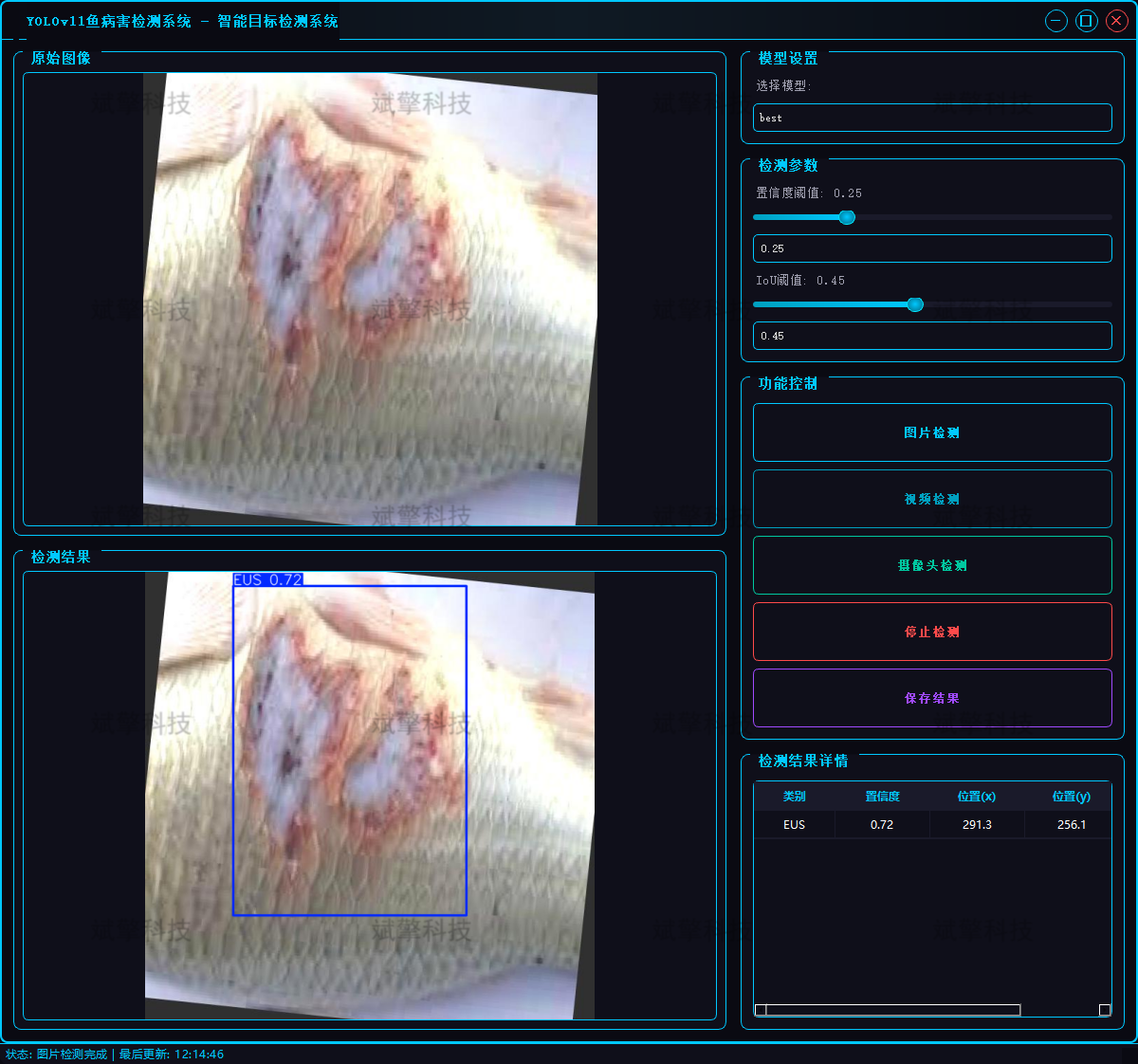
Task: Click the 最后更新: 12:14:46 status text
Action: click(x=172, y=1055)
